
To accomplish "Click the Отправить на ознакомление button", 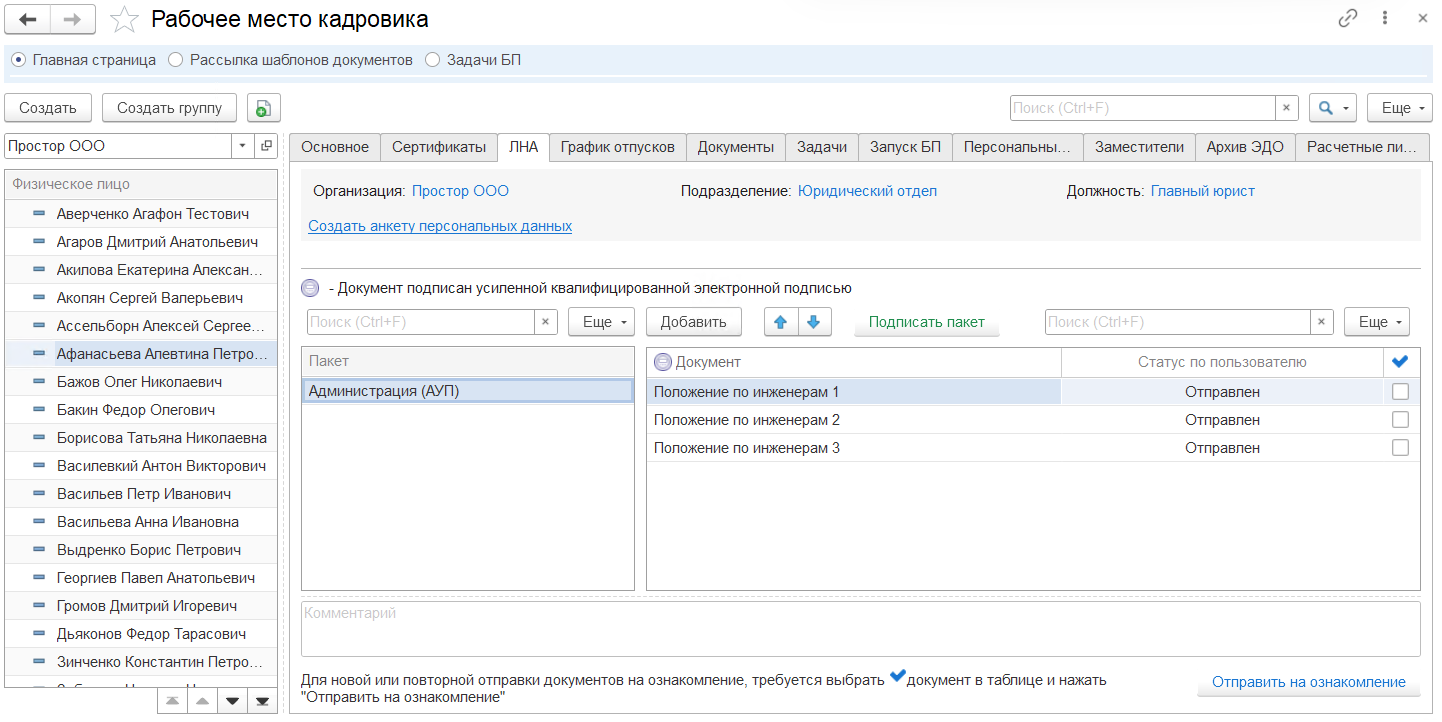I will click(x=1309, y=682).
